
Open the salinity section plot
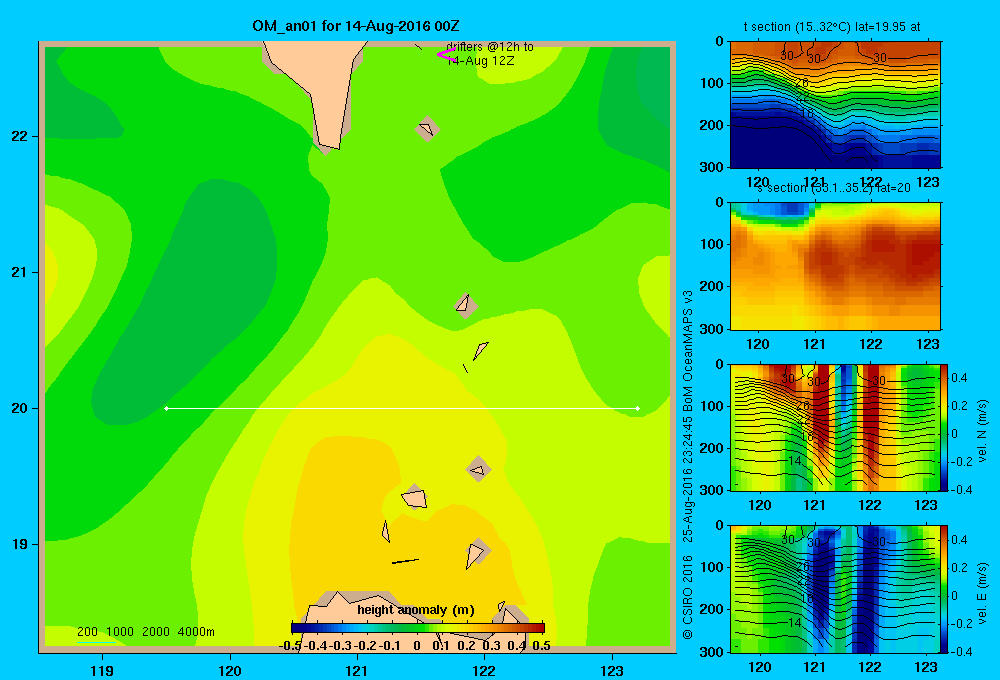835,266
